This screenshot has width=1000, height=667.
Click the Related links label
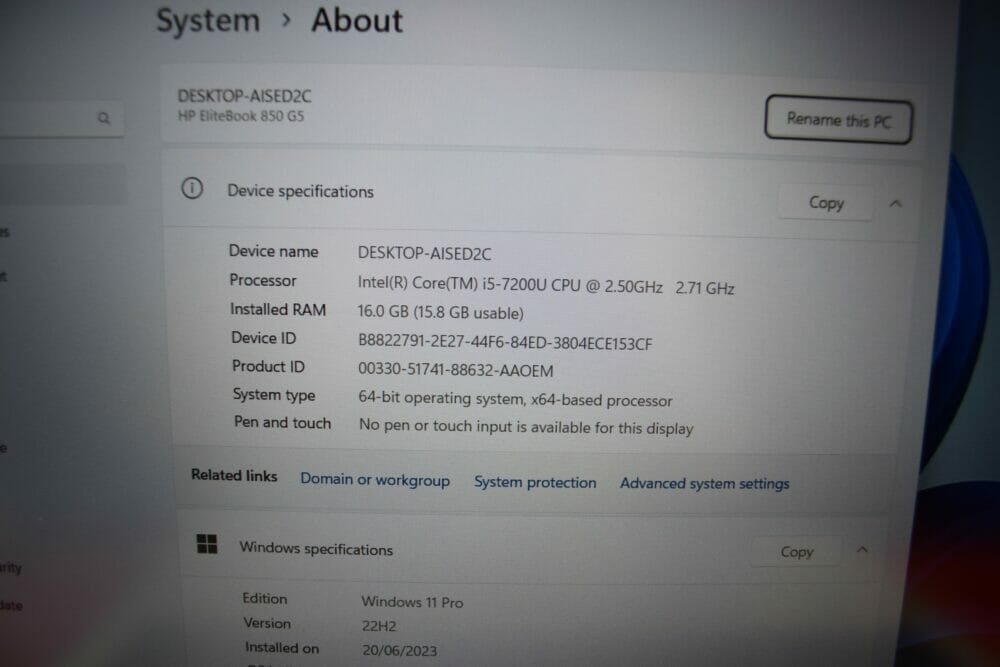(234, 476)
